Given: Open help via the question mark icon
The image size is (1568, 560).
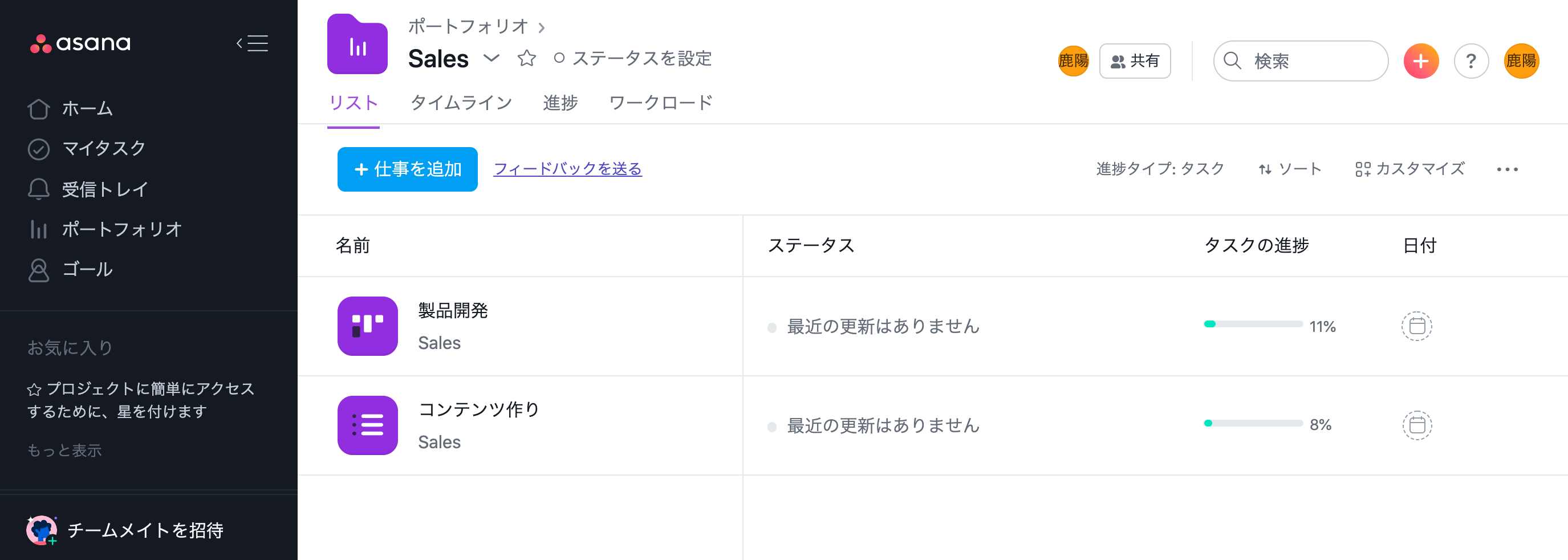Looking at the screenshot, I should (x=1470, y=61).
